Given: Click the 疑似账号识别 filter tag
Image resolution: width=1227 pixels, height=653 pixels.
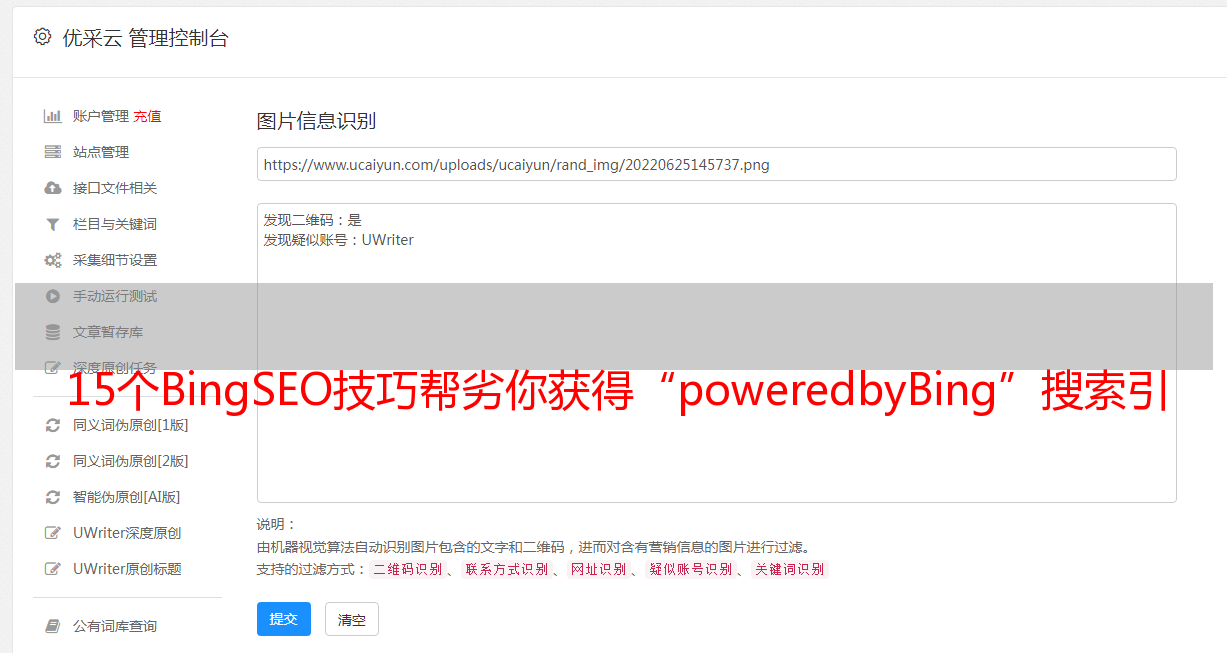Looking at the screenshot, I should [691, 569].
